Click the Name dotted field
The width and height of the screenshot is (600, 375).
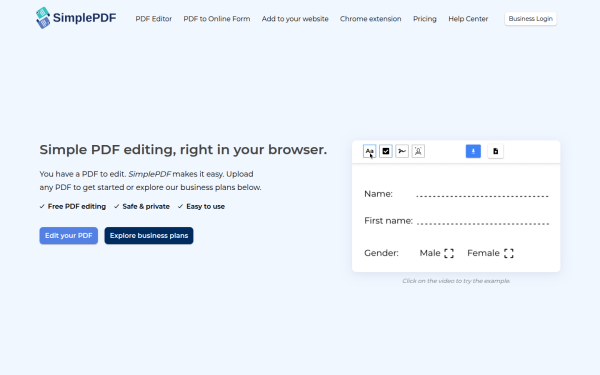coord(483,195)
